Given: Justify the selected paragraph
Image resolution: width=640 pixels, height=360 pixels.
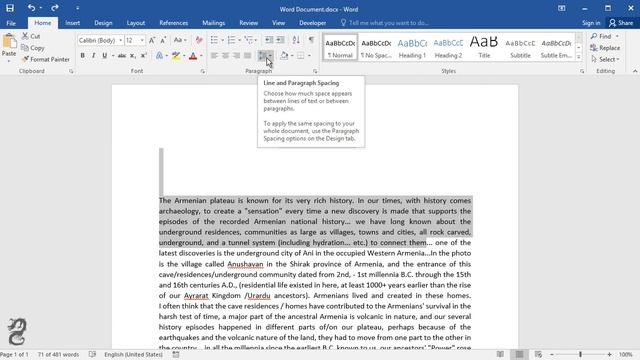Looking at the screenshot, I should pyautogui.click(x=247, y=56).
